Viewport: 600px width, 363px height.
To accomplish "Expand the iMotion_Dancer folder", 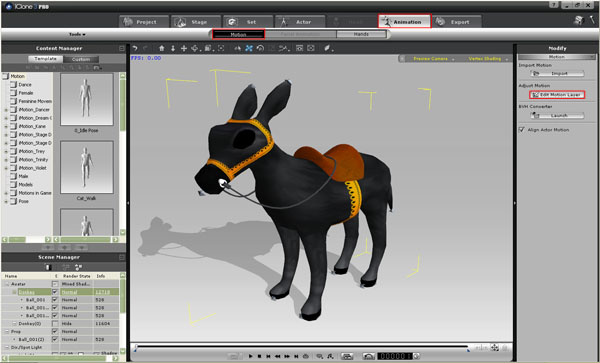I will [6, 110].
